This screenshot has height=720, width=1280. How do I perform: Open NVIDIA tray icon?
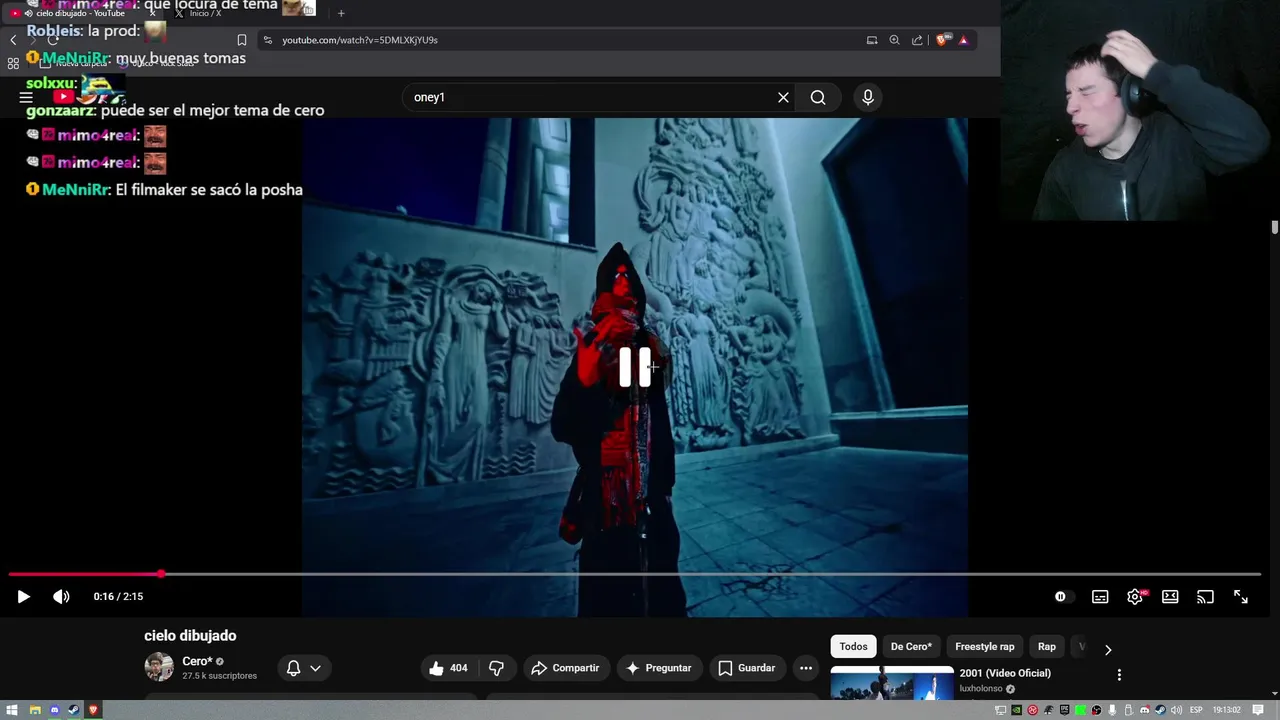click(x=1017, y=710)
